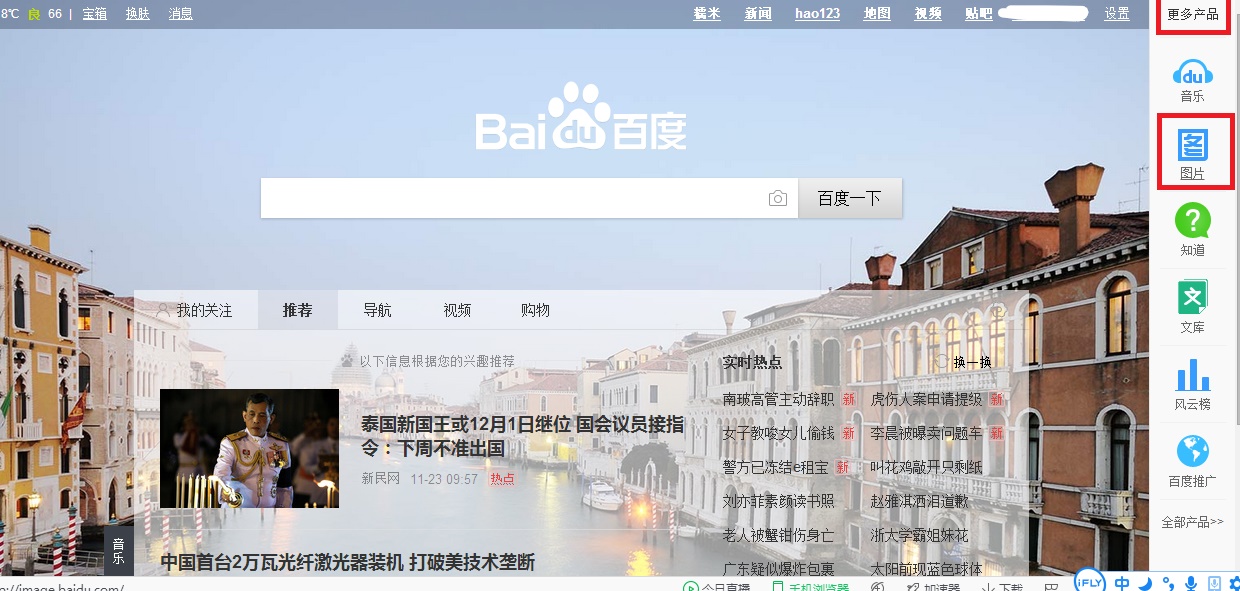Open the 设置 settings menu
1240x591 pixels.
1117,14
